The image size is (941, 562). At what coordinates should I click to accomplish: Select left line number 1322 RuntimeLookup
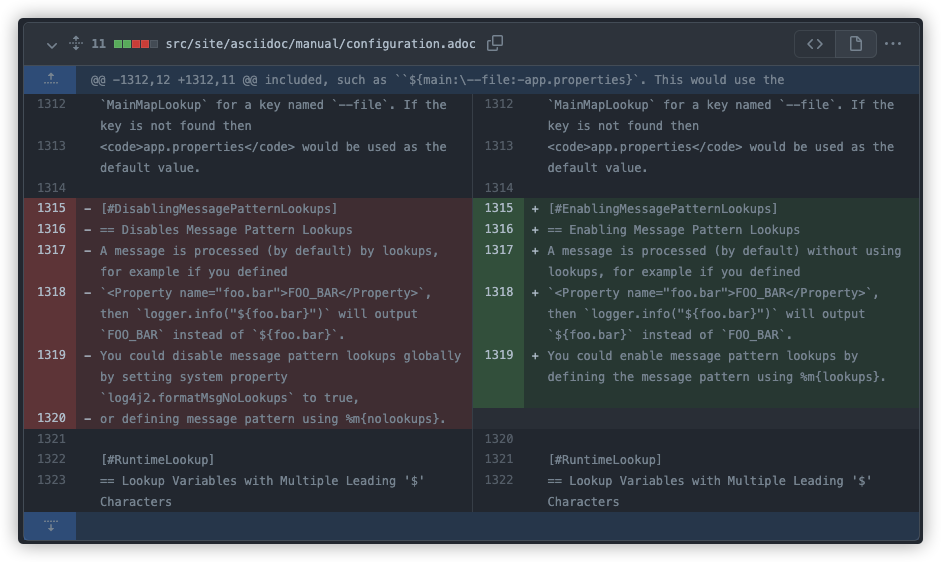52,459
